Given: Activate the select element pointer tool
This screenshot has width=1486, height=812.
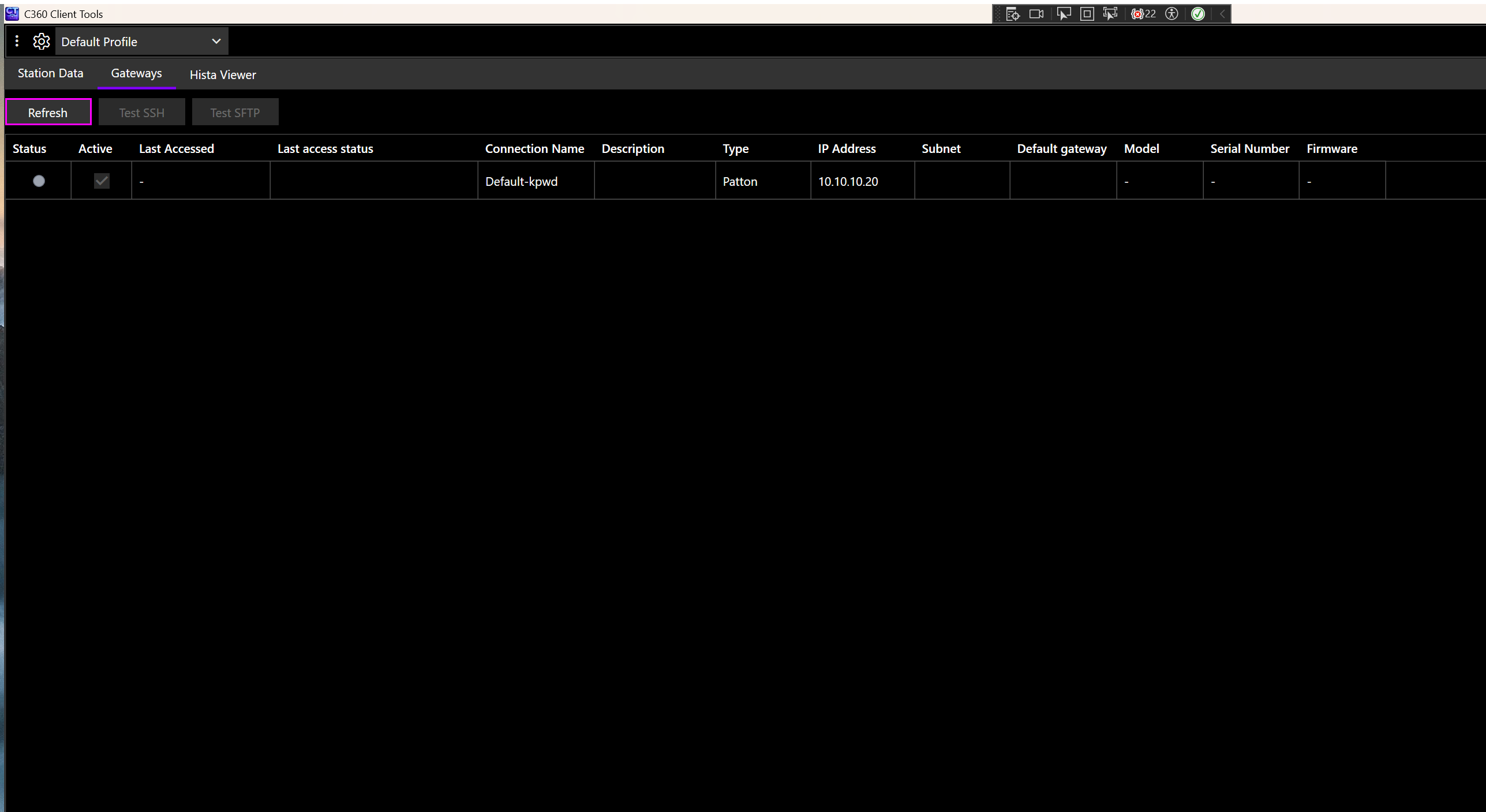Looking at the screenshot, I should pyautogui.click(x=1064, y=14).
